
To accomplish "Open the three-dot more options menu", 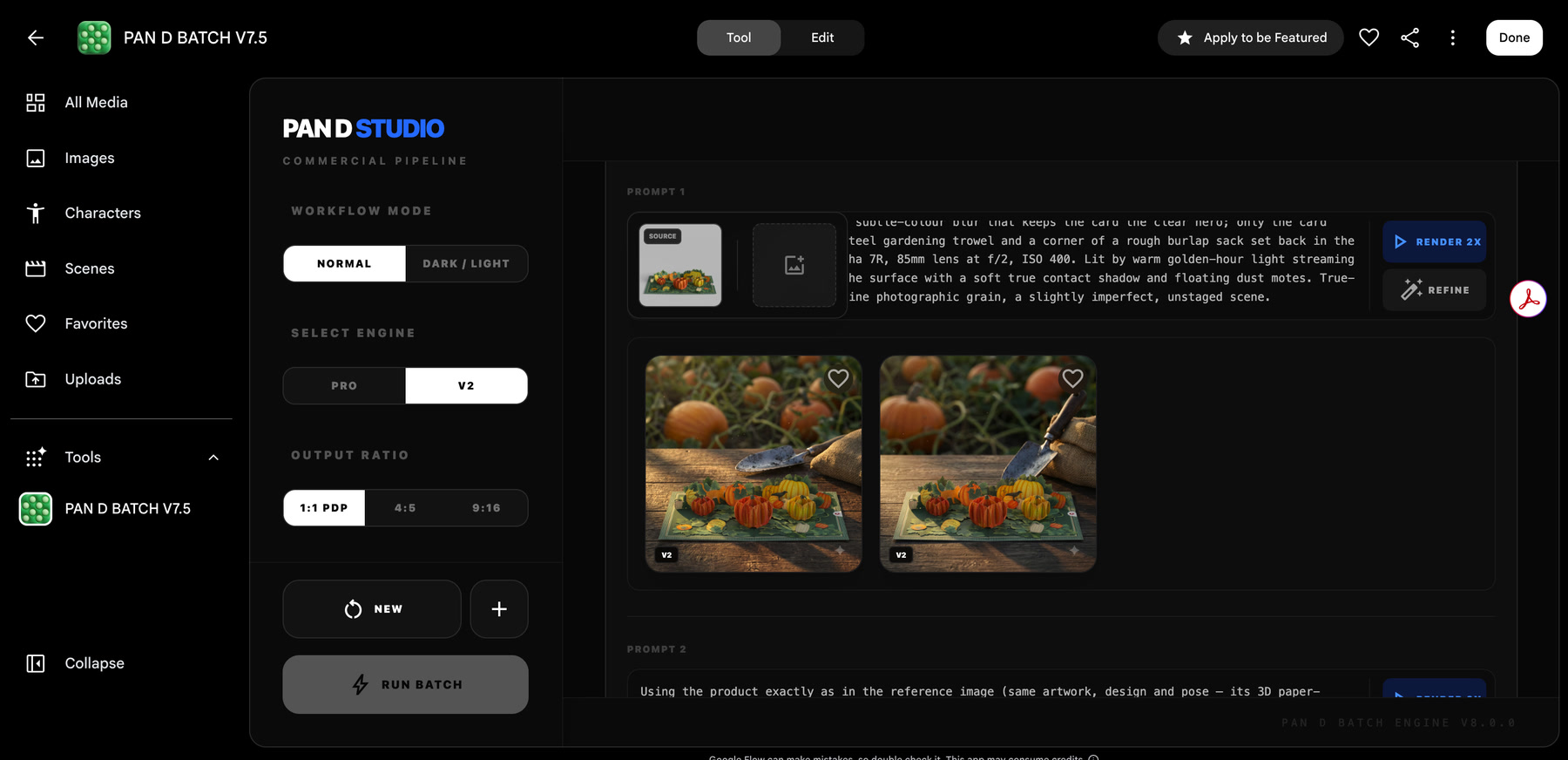I will pos(1452,37).
